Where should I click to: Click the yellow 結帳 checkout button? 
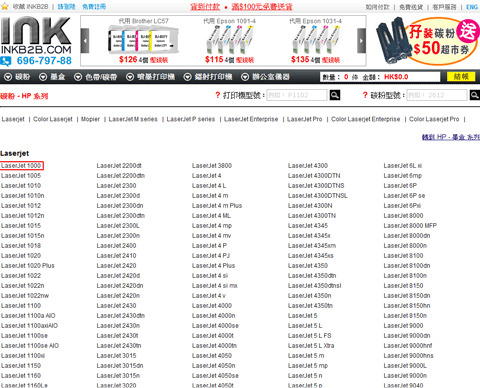(x=461, y=77)
